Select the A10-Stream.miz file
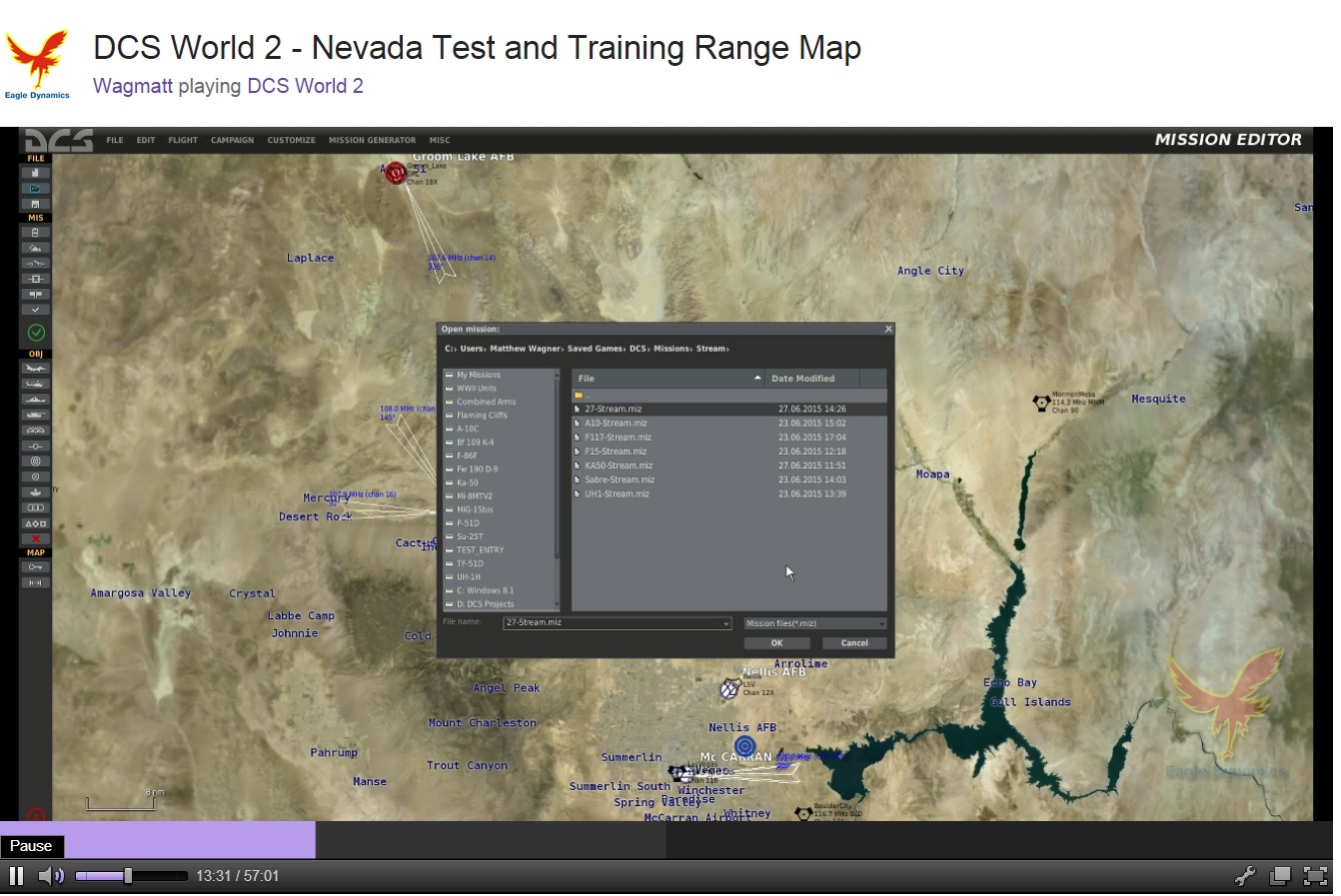 click(616, 423)
